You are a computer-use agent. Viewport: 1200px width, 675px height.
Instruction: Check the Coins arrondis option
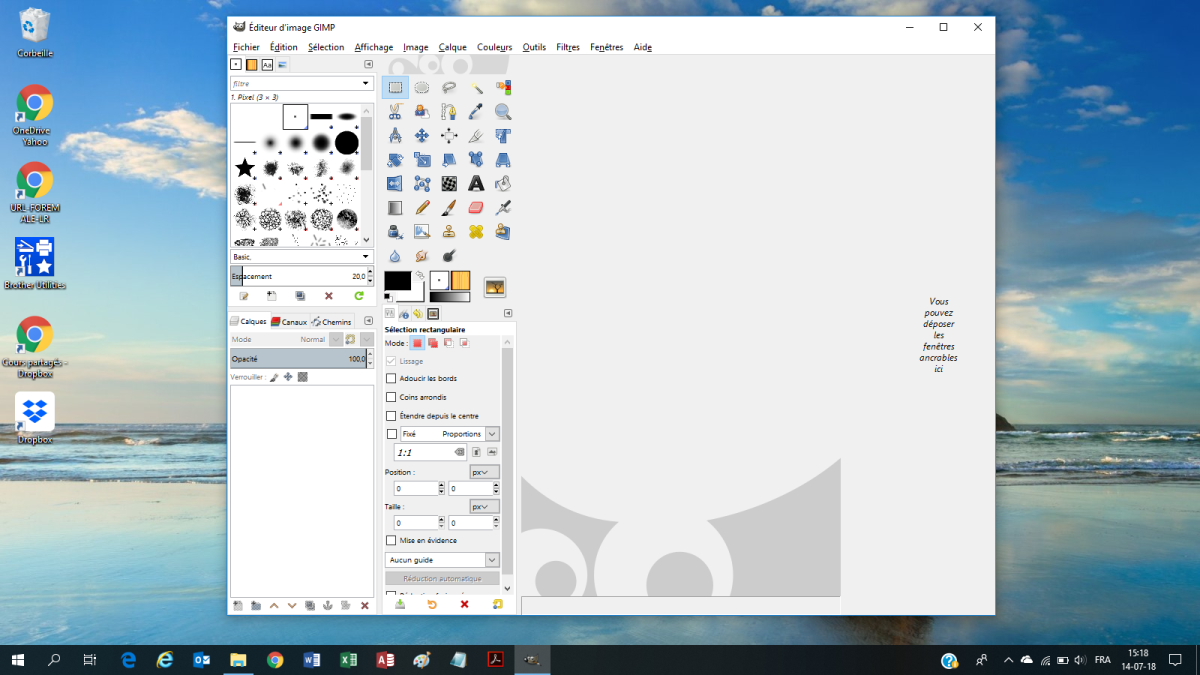click(391, 397)
